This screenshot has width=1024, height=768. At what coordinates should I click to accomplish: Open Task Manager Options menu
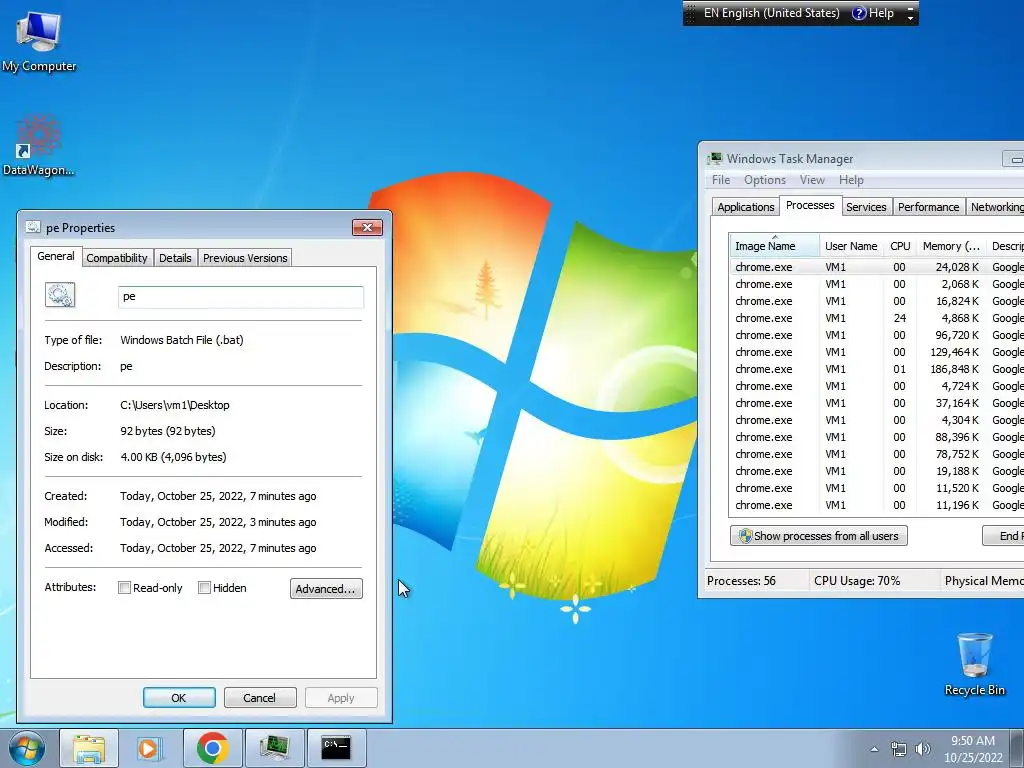[x=765, y=180]
